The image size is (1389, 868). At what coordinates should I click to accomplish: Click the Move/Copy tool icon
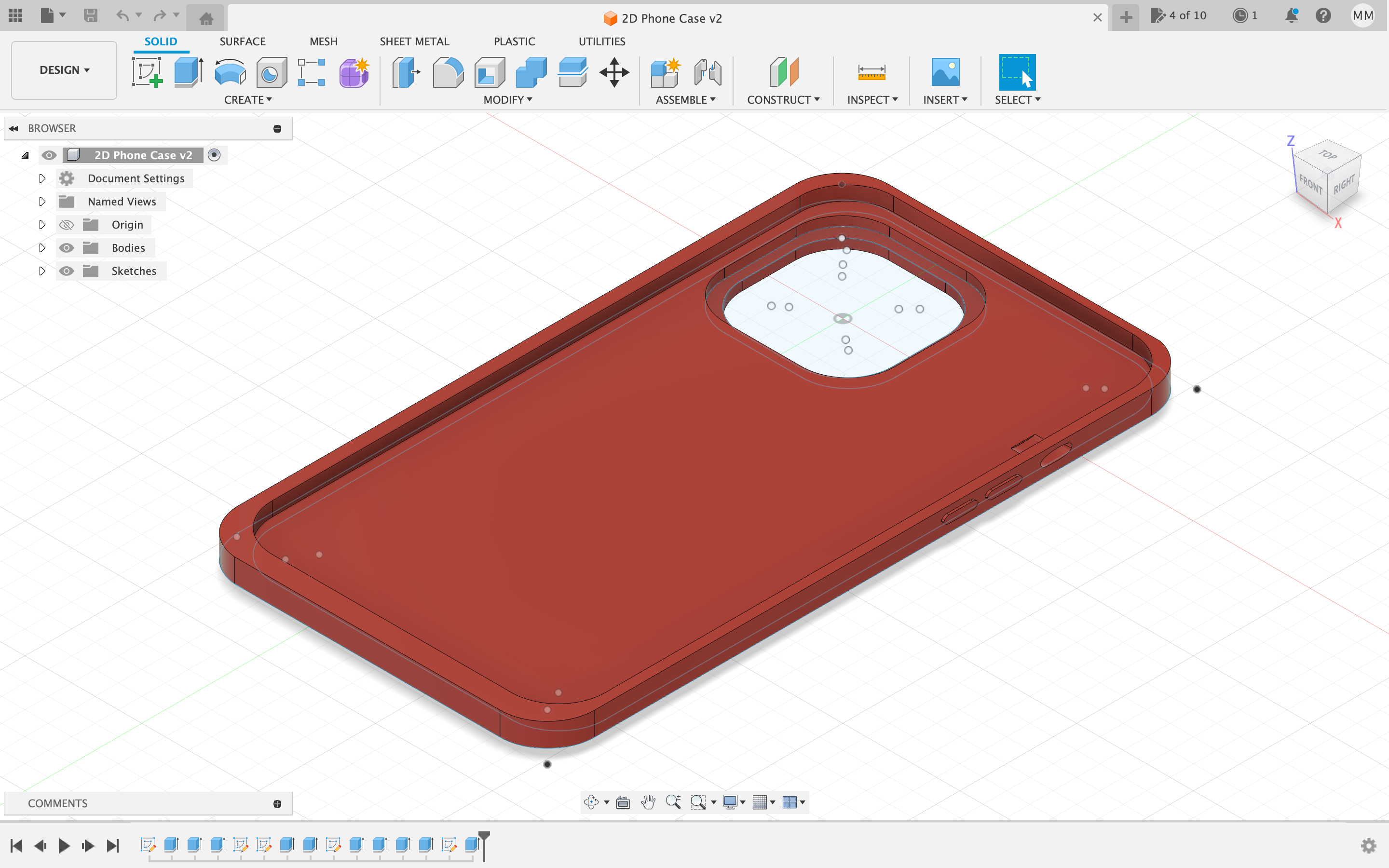pos(614,72)
